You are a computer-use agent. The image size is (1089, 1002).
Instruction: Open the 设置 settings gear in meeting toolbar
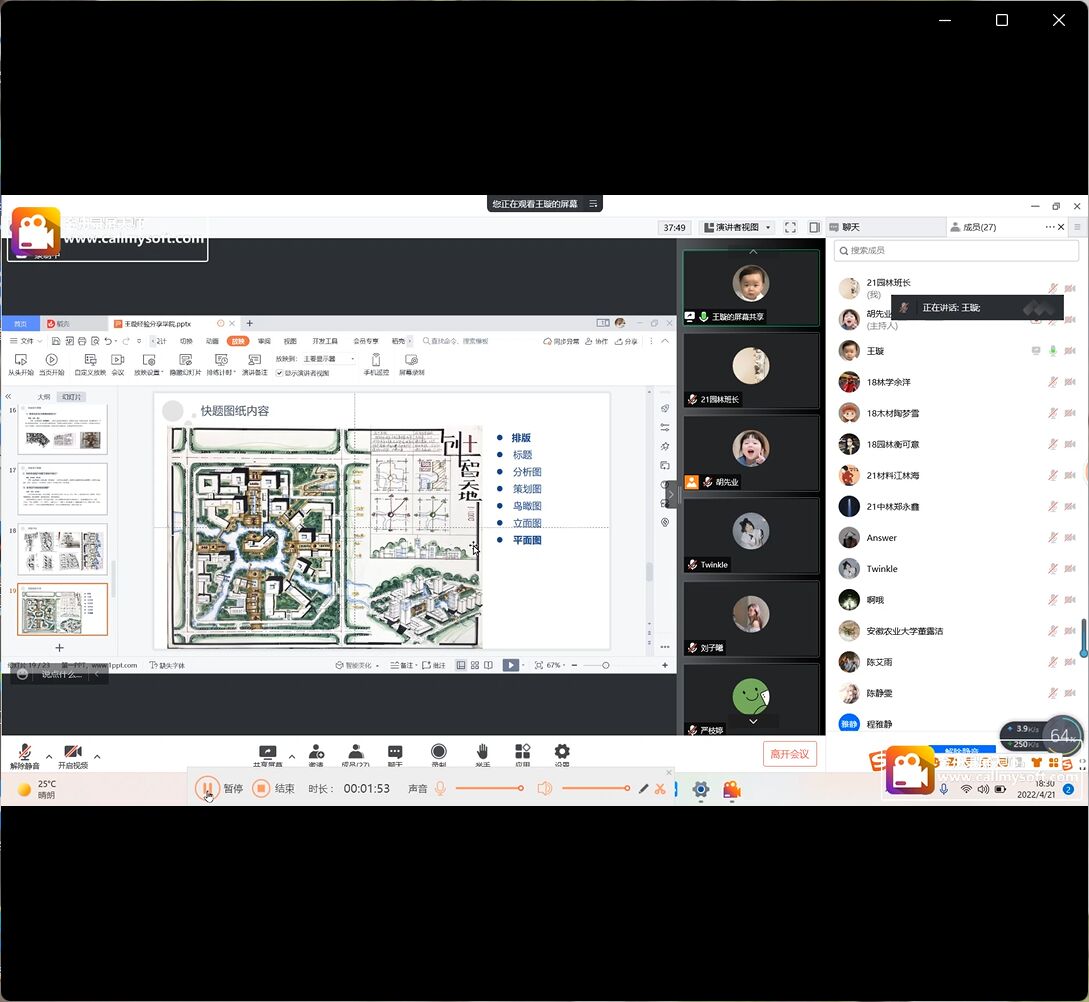pos(562,753)
